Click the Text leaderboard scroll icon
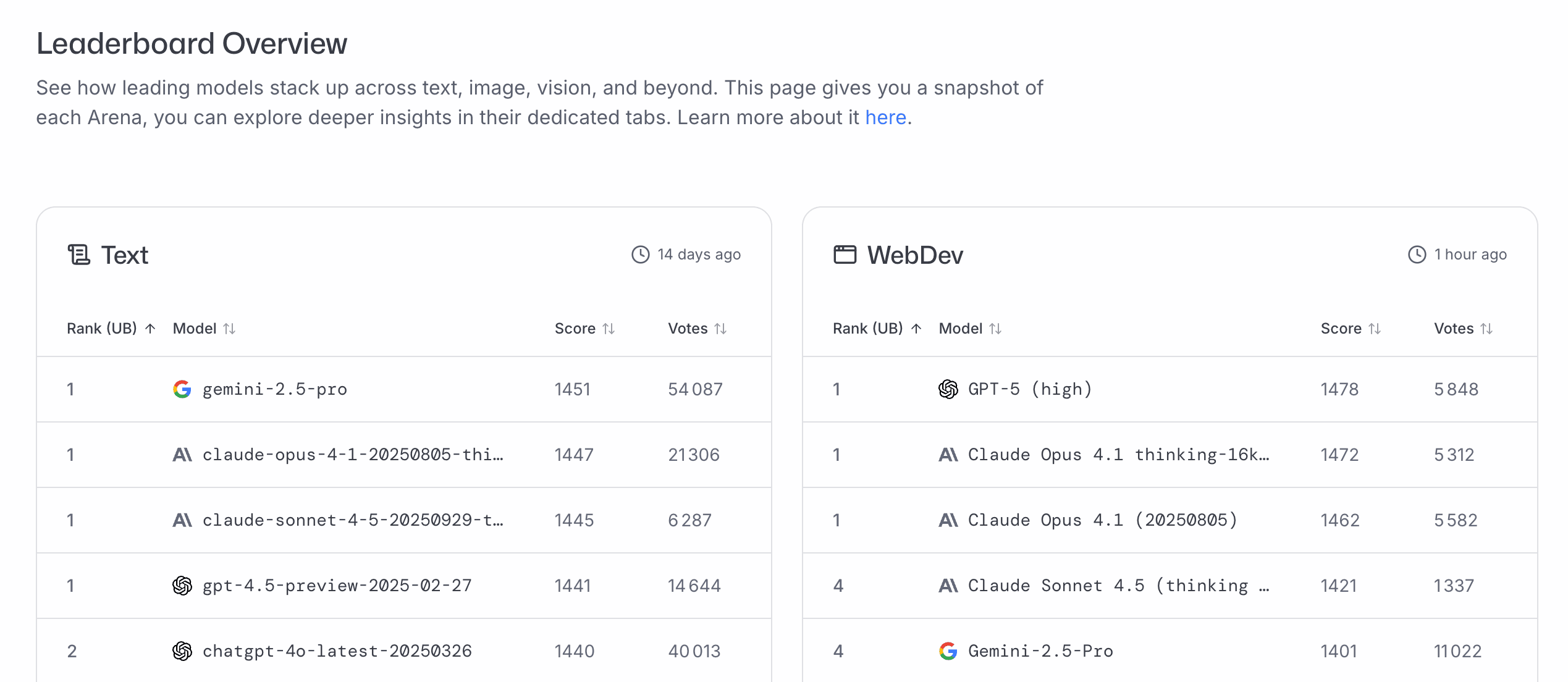This screenshot has width=1568, height=682. point(79,255)
